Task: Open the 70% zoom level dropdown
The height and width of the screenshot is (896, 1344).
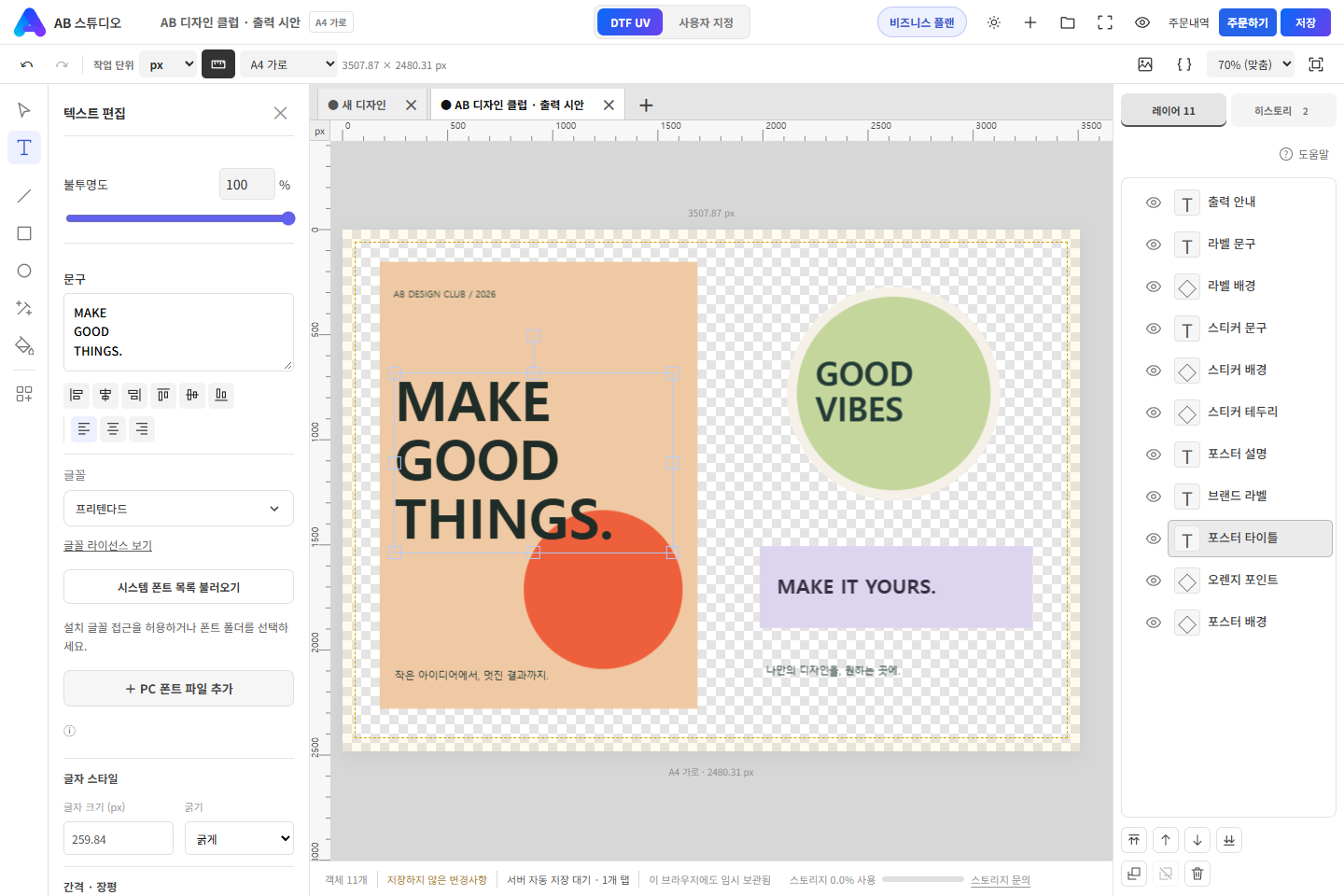Action: 1251,64
